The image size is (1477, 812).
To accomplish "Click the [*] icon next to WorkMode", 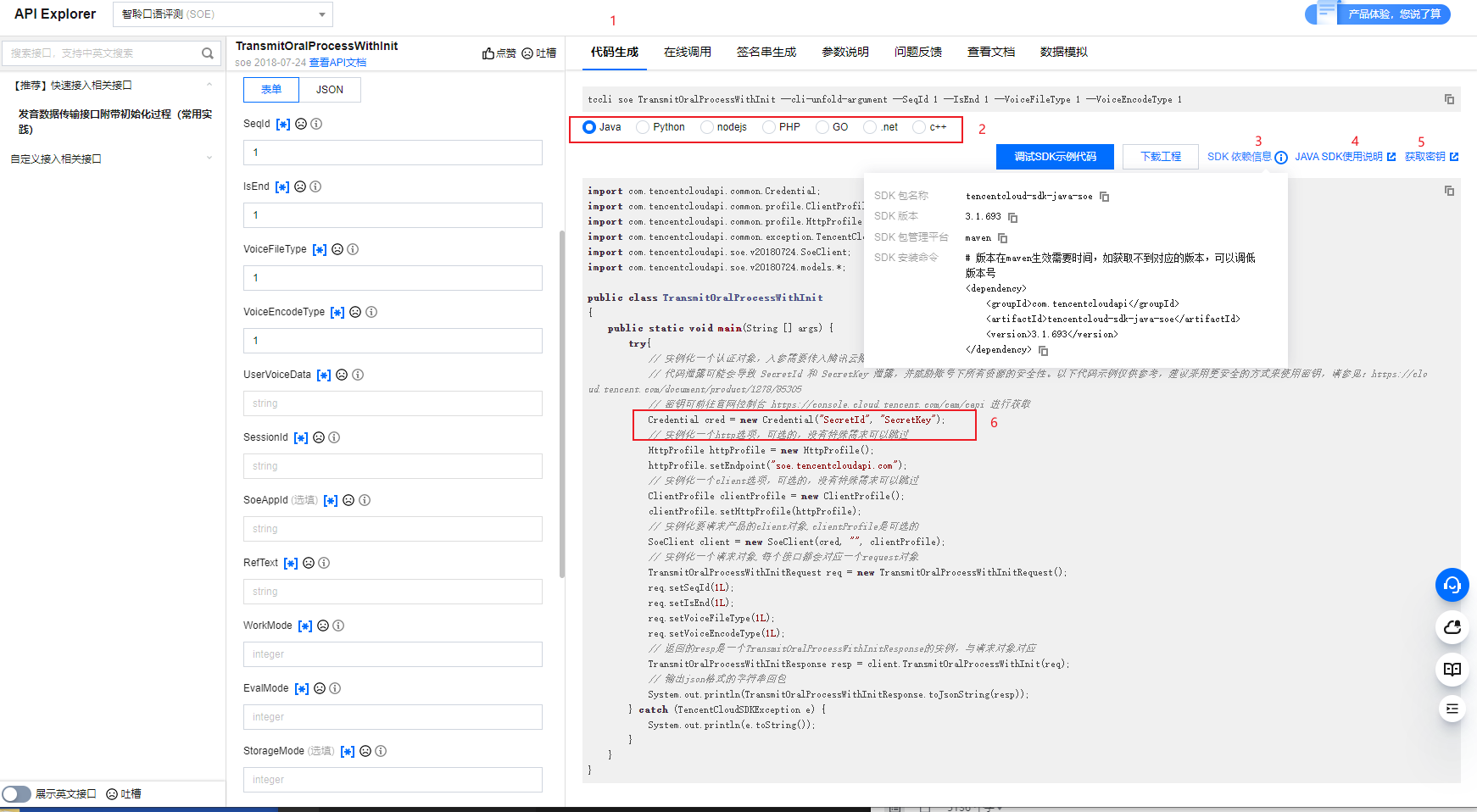I will click(305, 626).
